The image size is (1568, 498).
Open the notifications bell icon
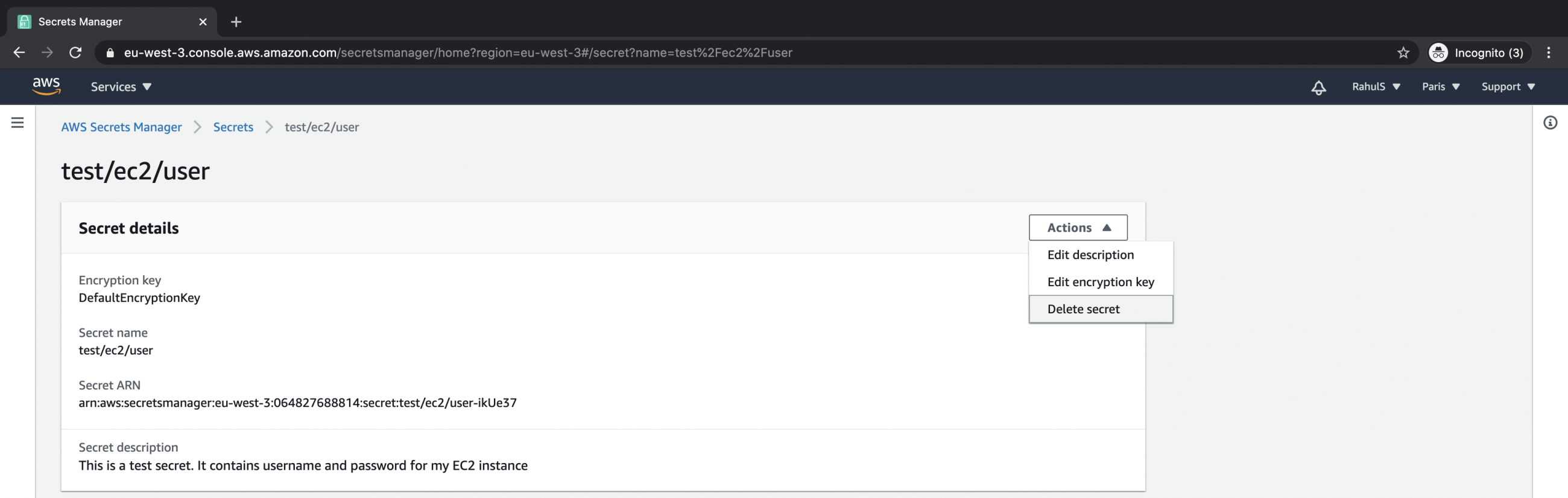click(x=1318, y=87)
